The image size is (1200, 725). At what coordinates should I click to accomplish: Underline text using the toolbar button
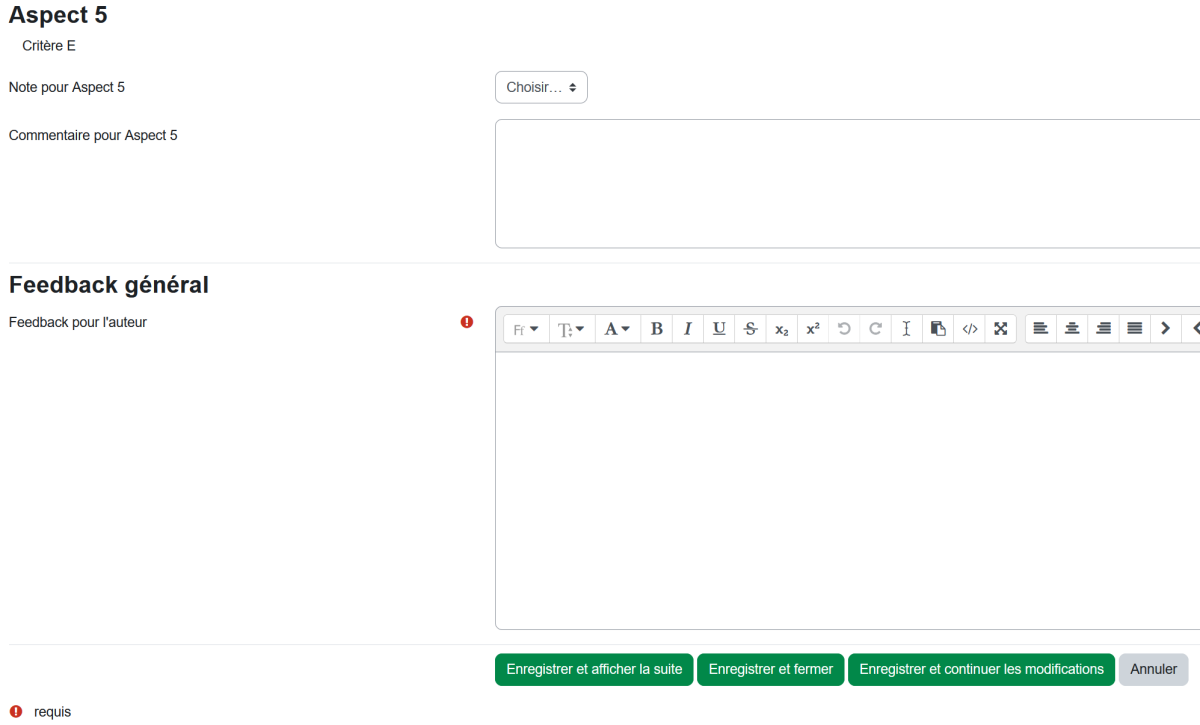point(719,329)
